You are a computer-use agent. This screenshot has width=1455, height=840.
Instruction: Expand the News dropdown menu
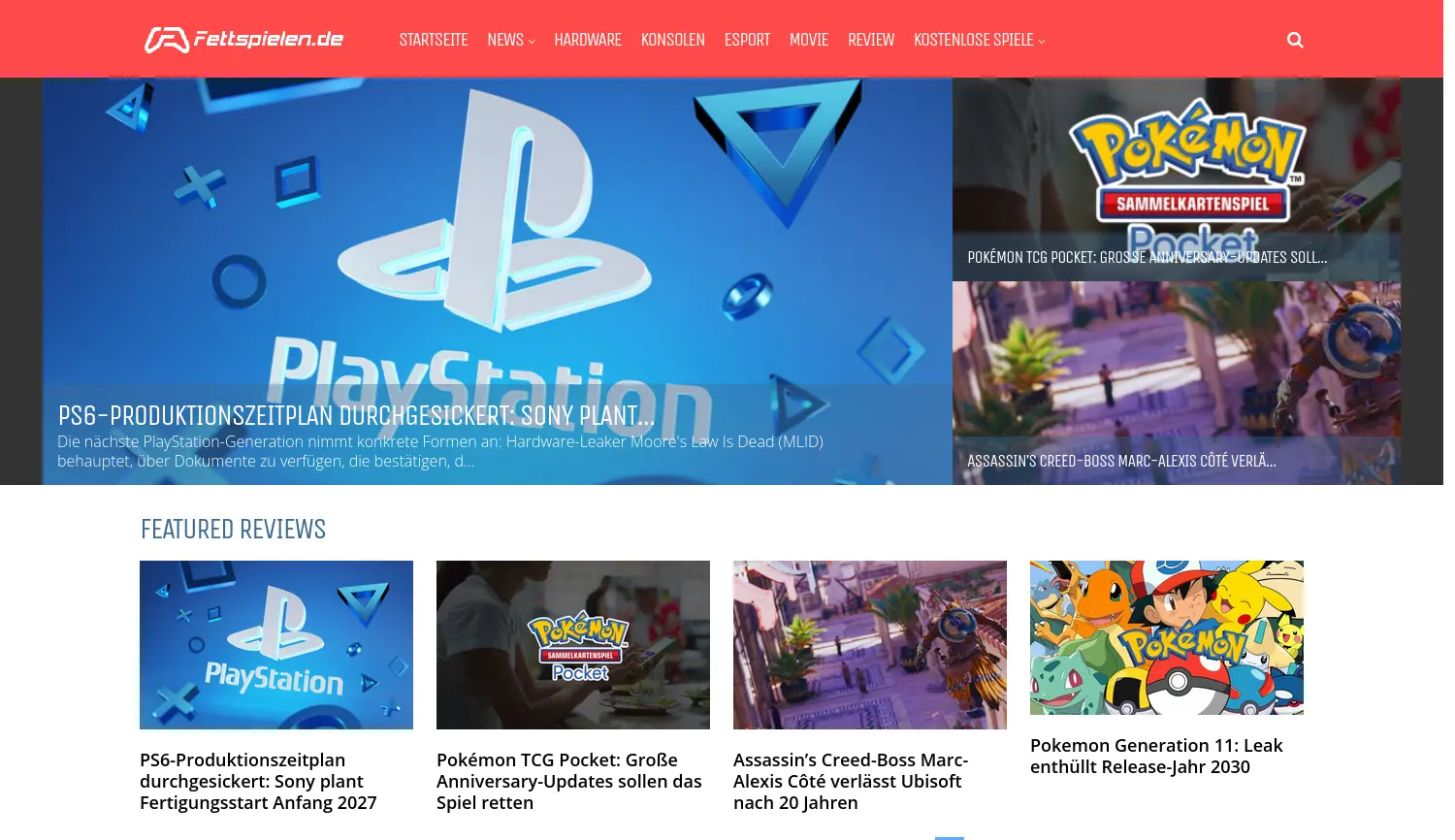(510, 40)
